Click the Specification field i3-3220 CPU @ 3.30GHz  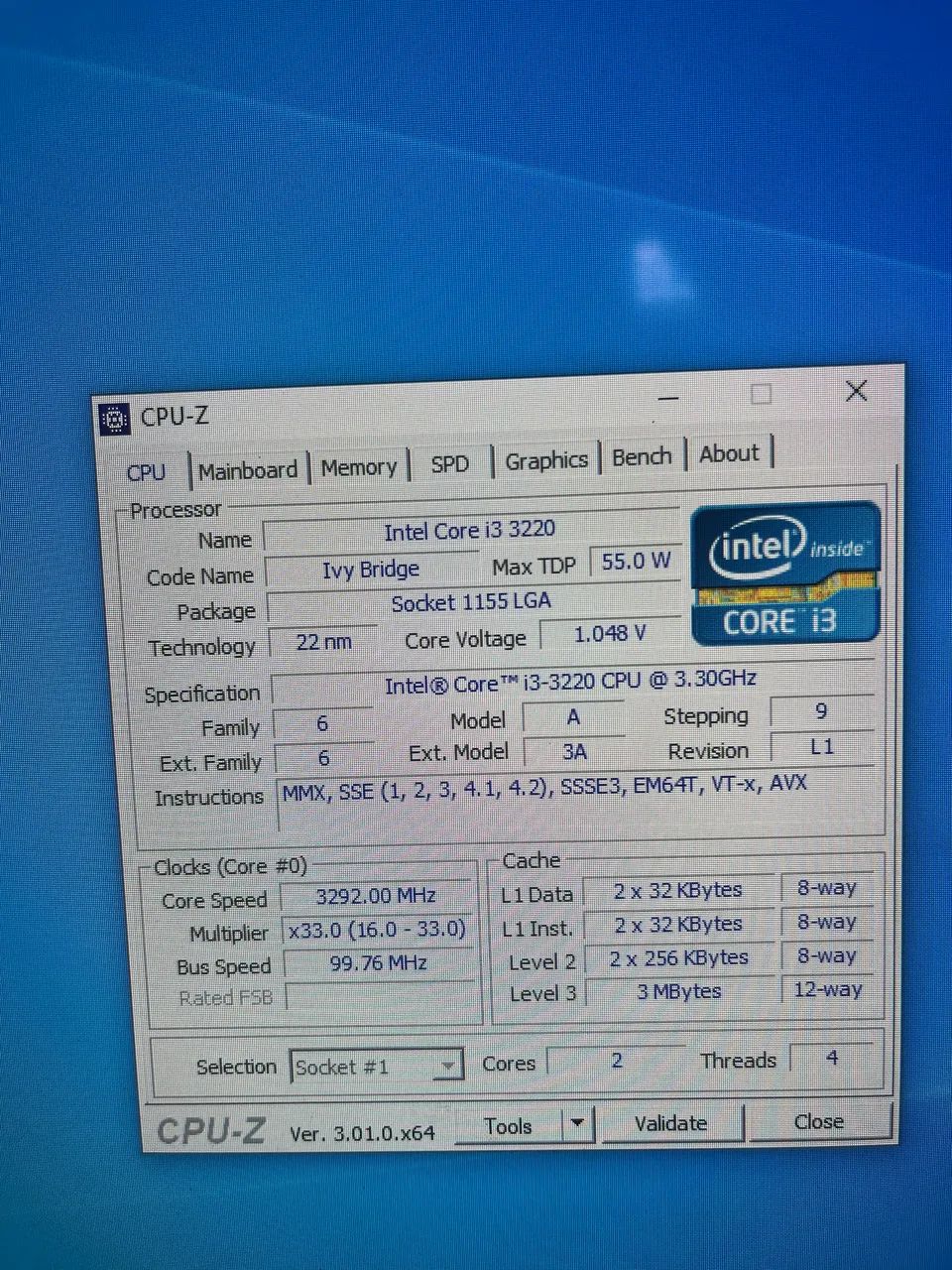click(x=571, y=682)
